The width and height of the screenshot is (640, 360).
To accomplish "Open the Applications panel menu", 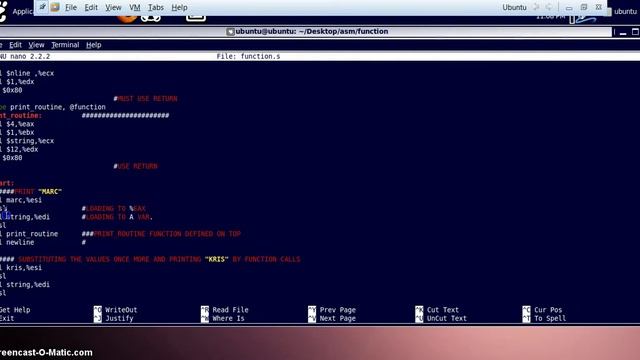I will tap(22, 11).
